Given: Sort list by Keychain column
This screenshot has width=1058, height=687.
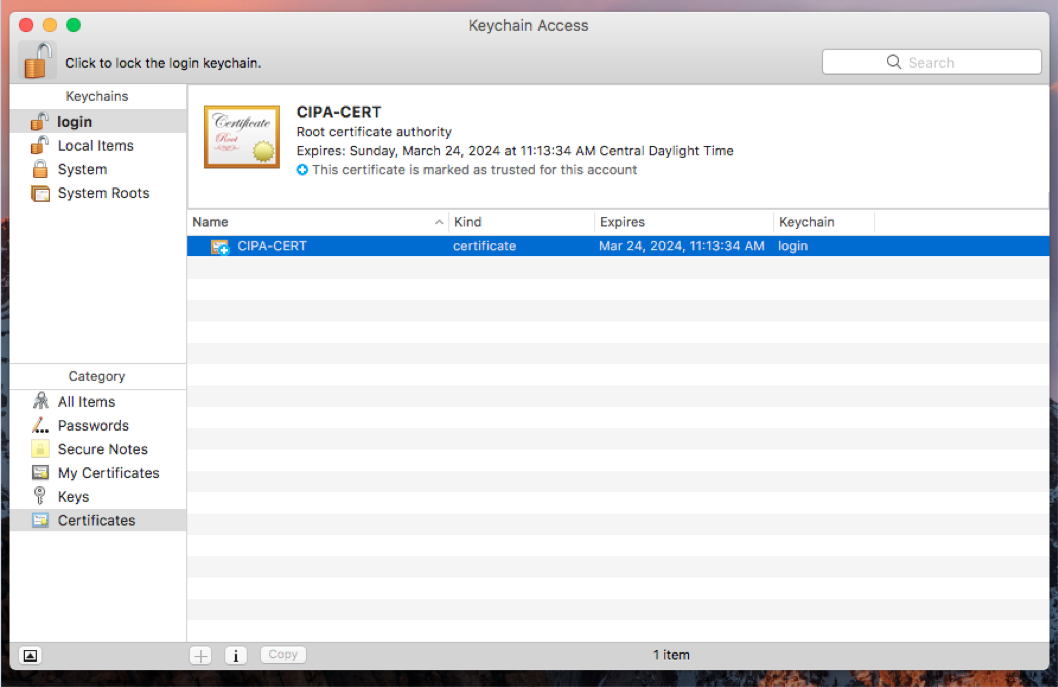Looking at the screenshot, I should coord(822,222).
